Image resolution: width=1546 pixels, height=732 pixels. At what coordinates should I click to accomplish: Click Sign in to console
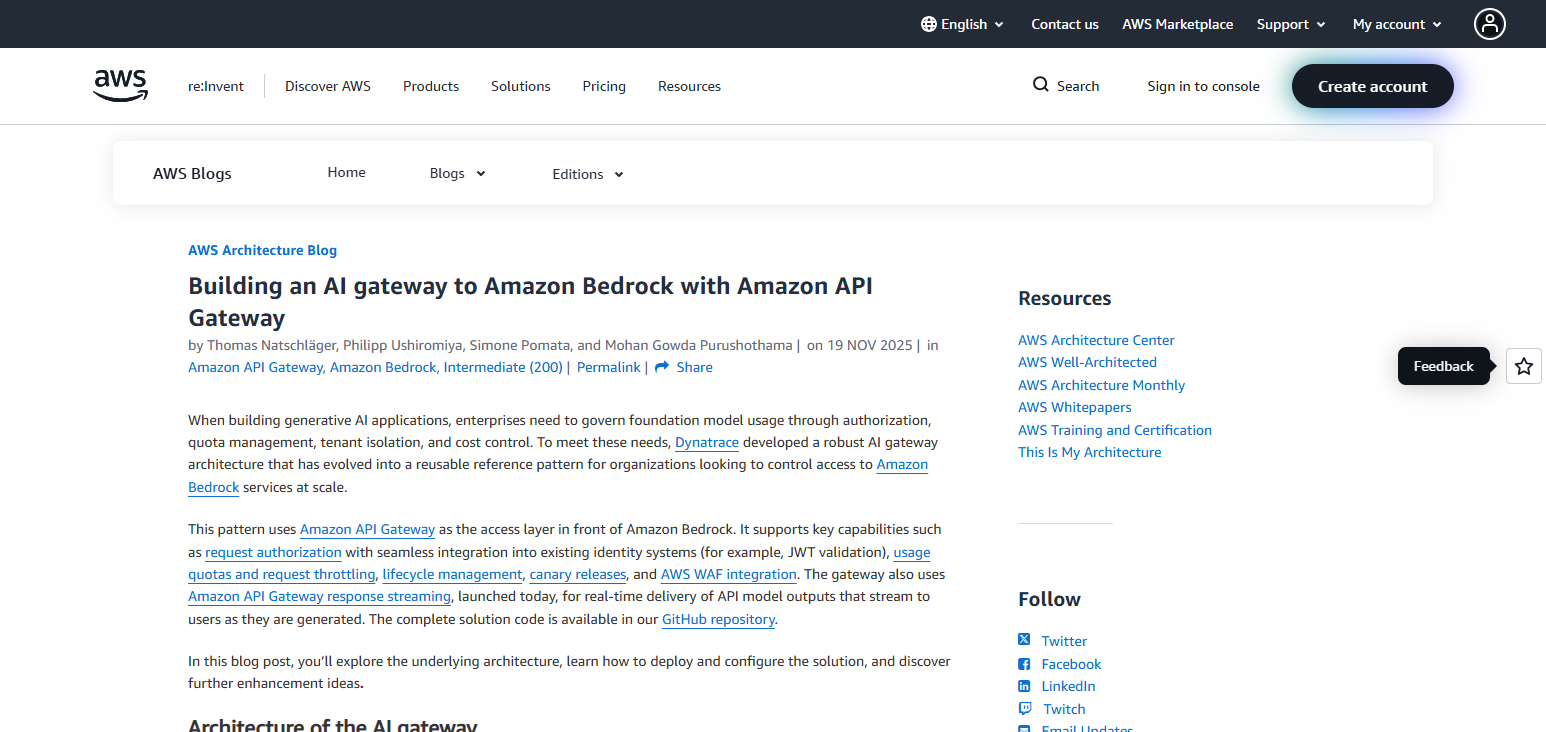[x=1203, y=86]
